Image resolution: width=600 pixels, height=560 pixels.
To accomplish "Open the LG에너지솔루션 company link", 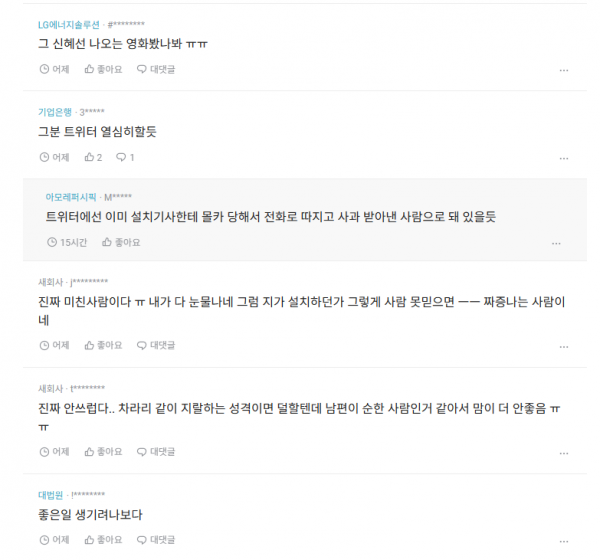I will tap(69, 25).
